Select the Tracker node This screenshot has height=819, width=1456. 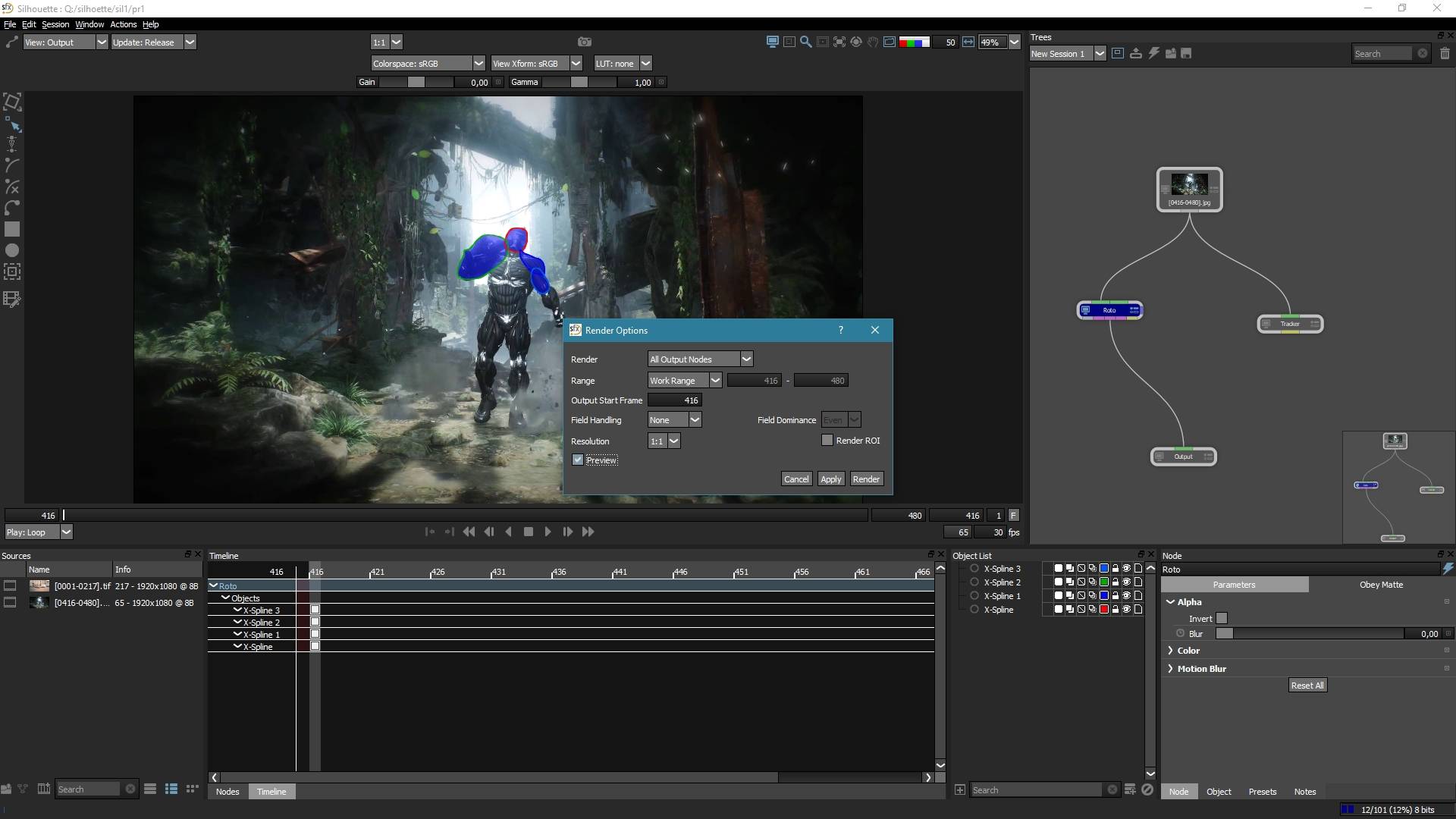click(x=1290, y=324)
